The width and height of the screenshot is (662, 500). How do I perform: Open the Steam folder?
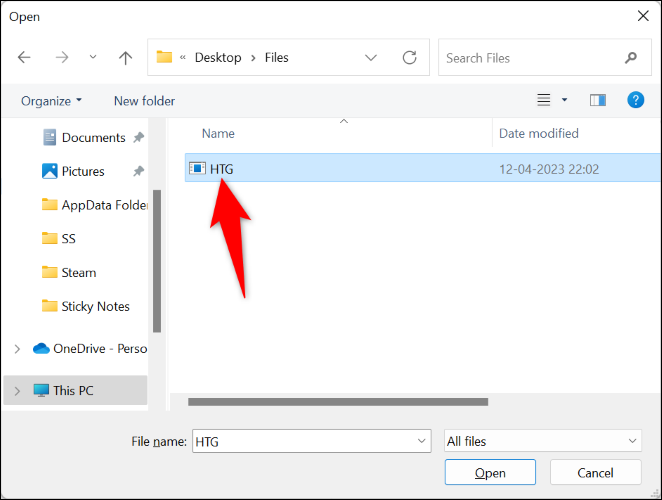(x=79, y=273)
